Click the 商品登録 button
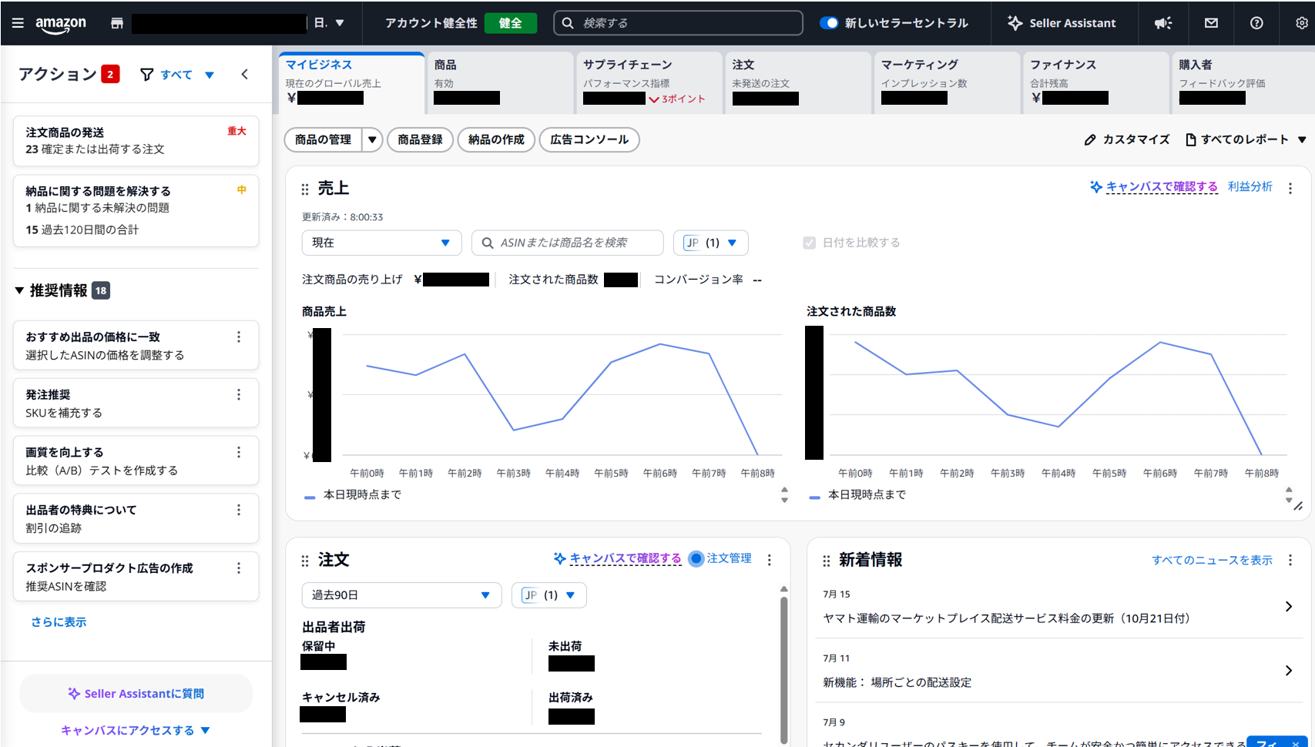The width and height of the screenshot is (1315, 747). click(x=420, y=140)
